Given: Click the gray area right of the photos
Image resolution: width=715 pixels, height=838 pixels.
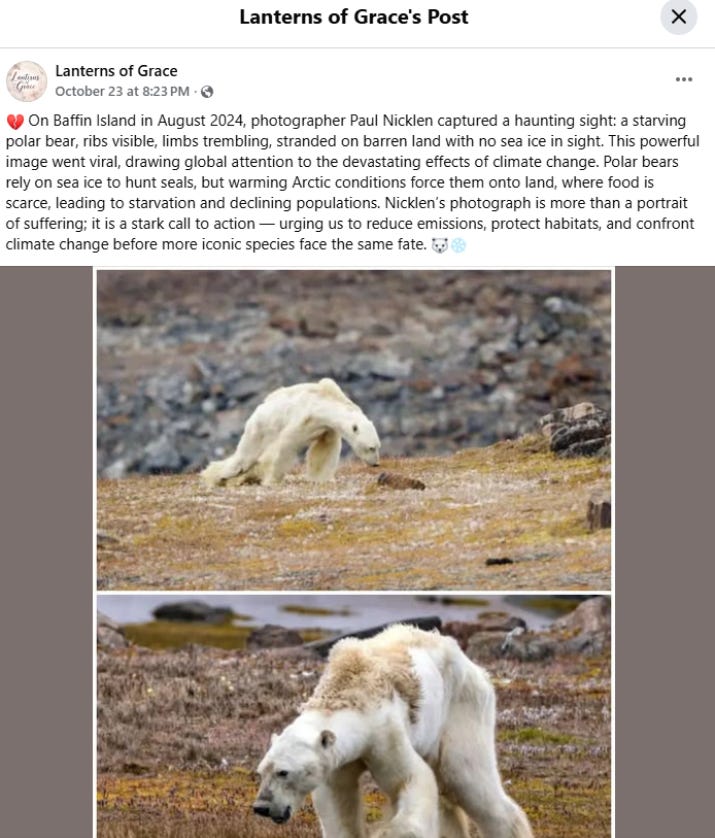Looking at the screenshot, I should tap(665, 552).
